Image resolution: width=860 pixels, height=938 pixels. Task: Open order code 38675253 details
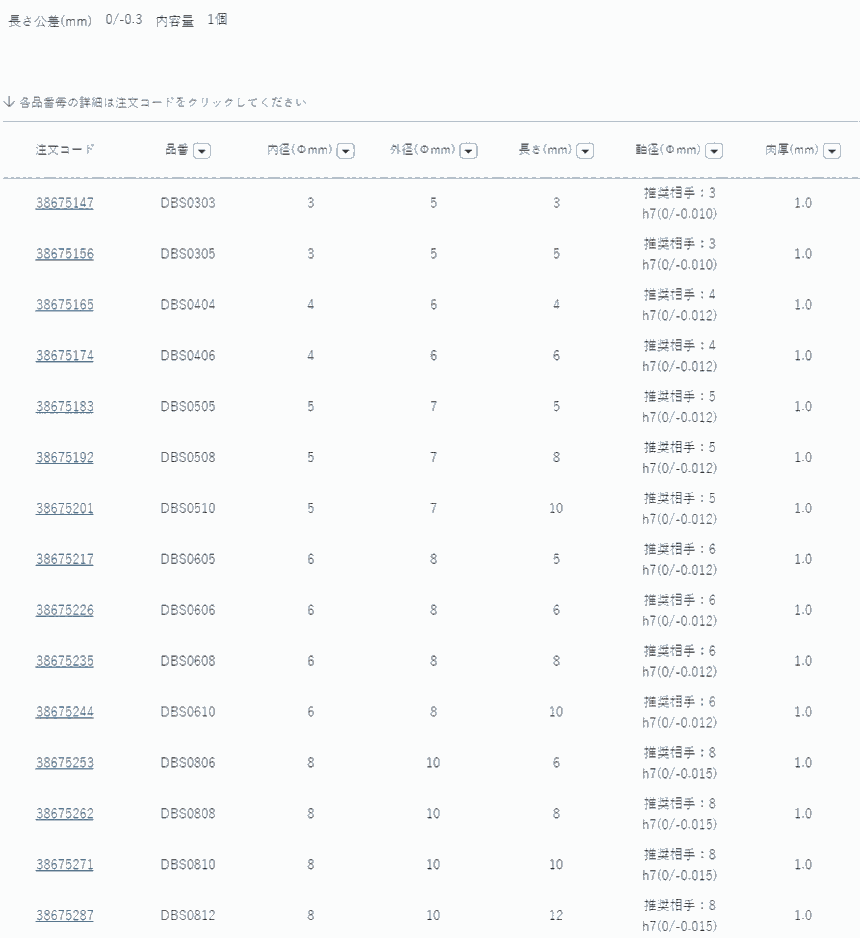[x=65, y=763]
